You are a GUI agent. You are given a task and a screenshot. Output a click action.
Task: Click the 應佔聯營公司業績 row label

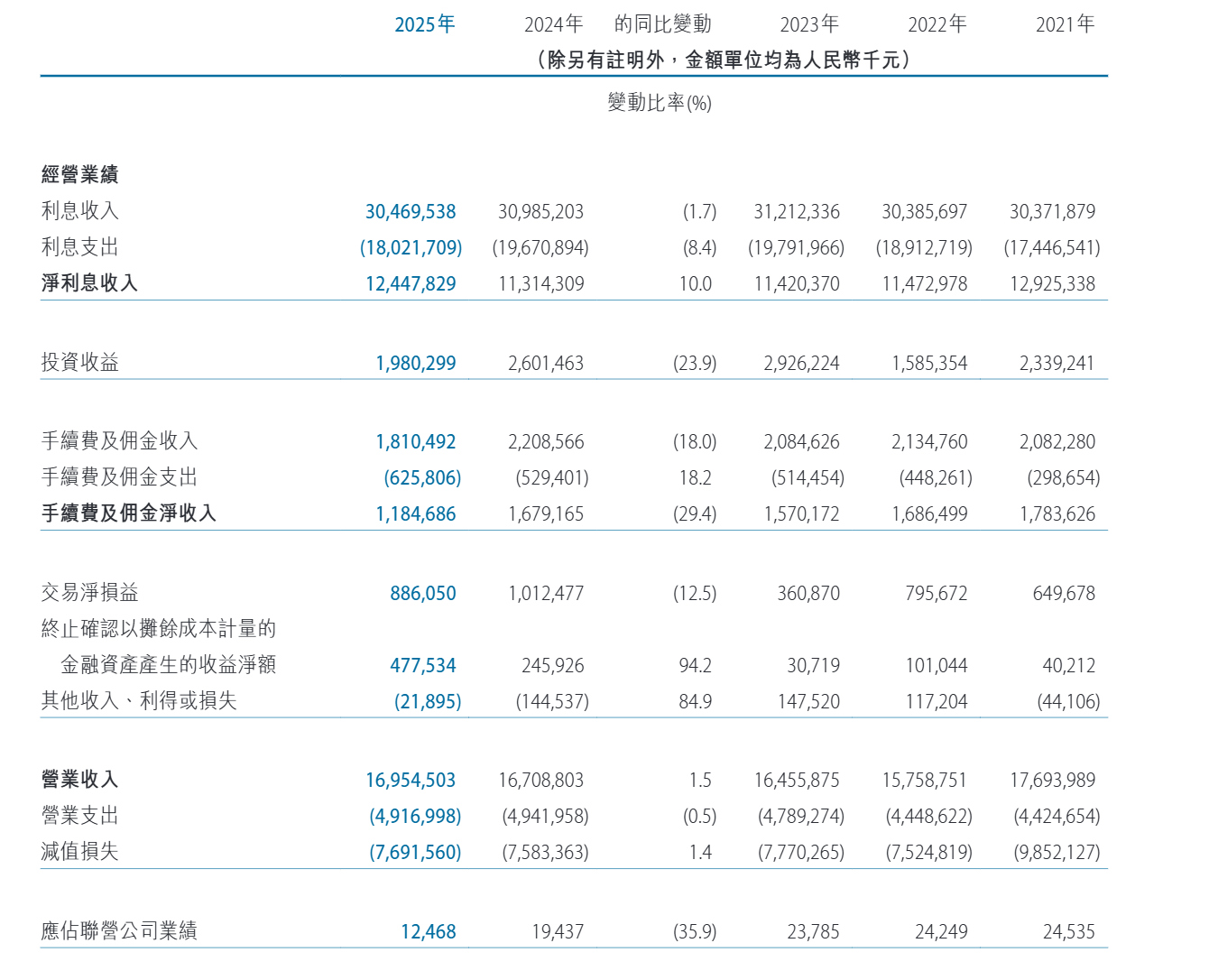119,931
